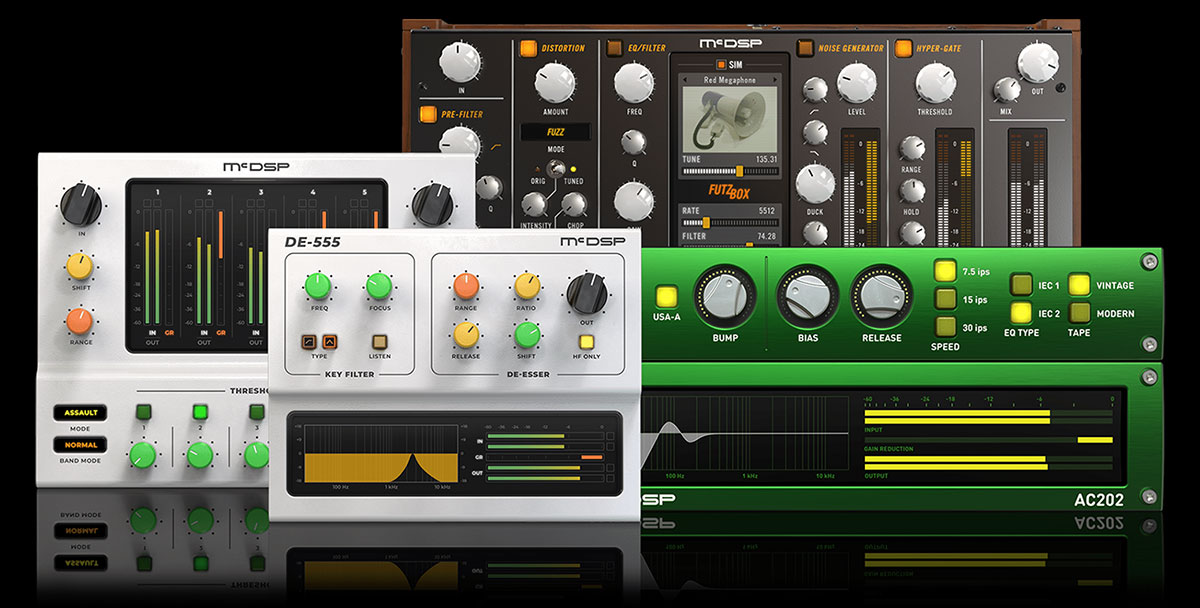Click the DE-555 green Shift knob
This screenshot has width=1200, height=608.
527,335
